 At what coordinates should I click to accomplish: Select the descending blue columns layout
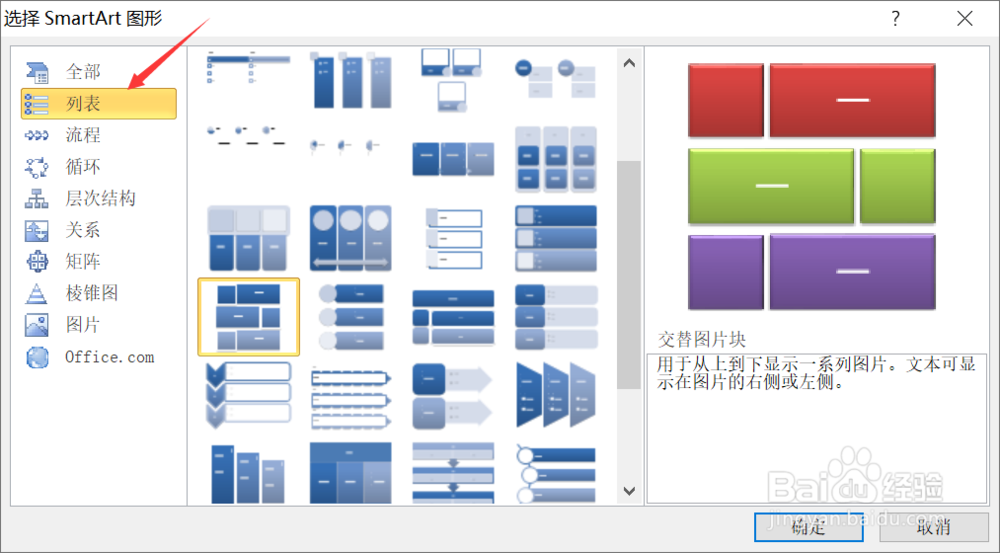249,474
